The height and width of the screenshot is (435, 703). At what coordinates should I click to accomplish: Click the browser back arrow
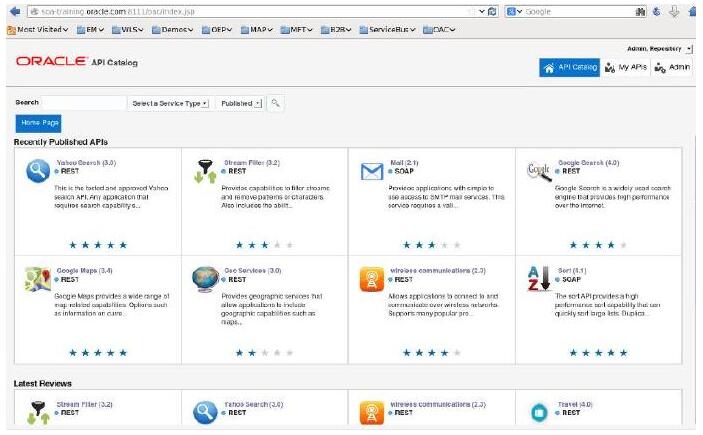click(15, 11)
